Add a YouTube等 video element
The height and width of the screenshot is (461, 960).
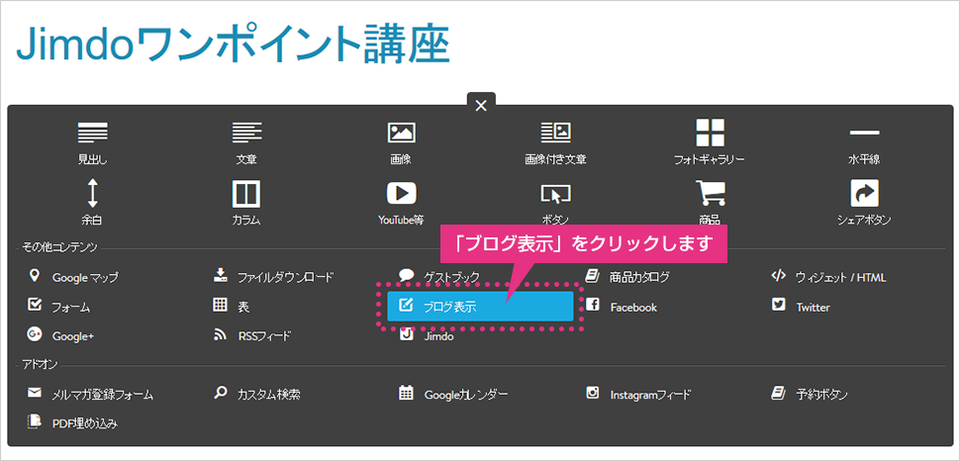pos(401,202)
